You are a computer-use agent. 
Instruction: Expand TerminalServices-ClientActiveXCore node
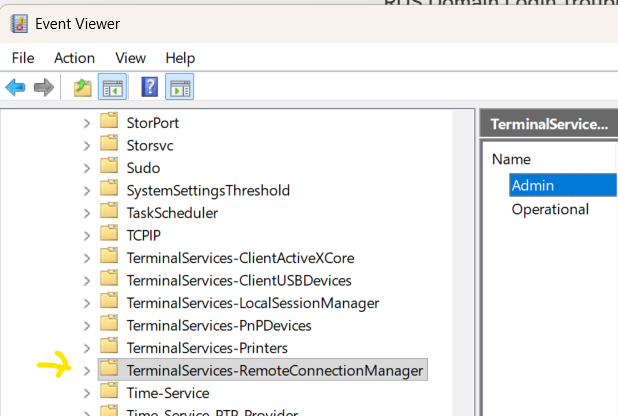click(87, 258)
